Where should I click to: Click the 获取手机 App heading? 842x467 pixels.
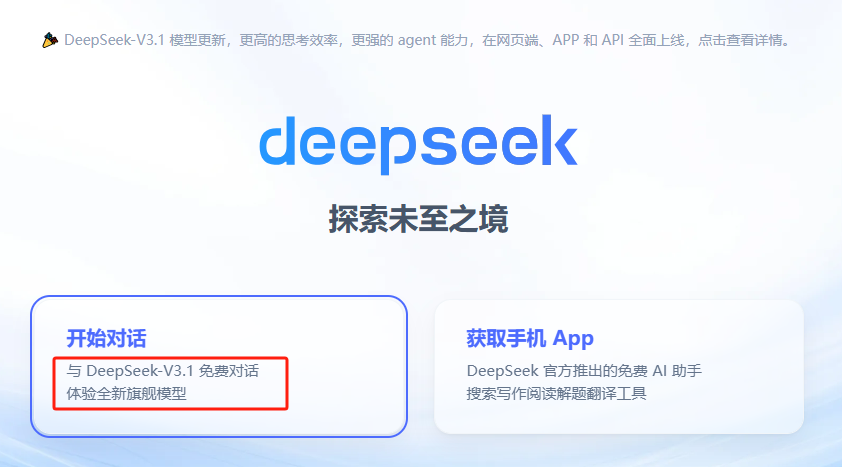[530, 339]
